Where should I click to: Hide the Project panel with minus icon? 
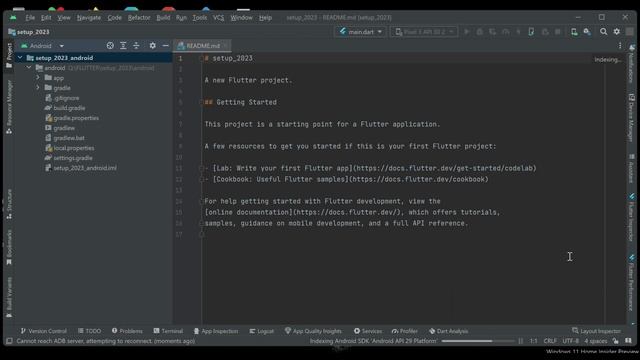165,46
